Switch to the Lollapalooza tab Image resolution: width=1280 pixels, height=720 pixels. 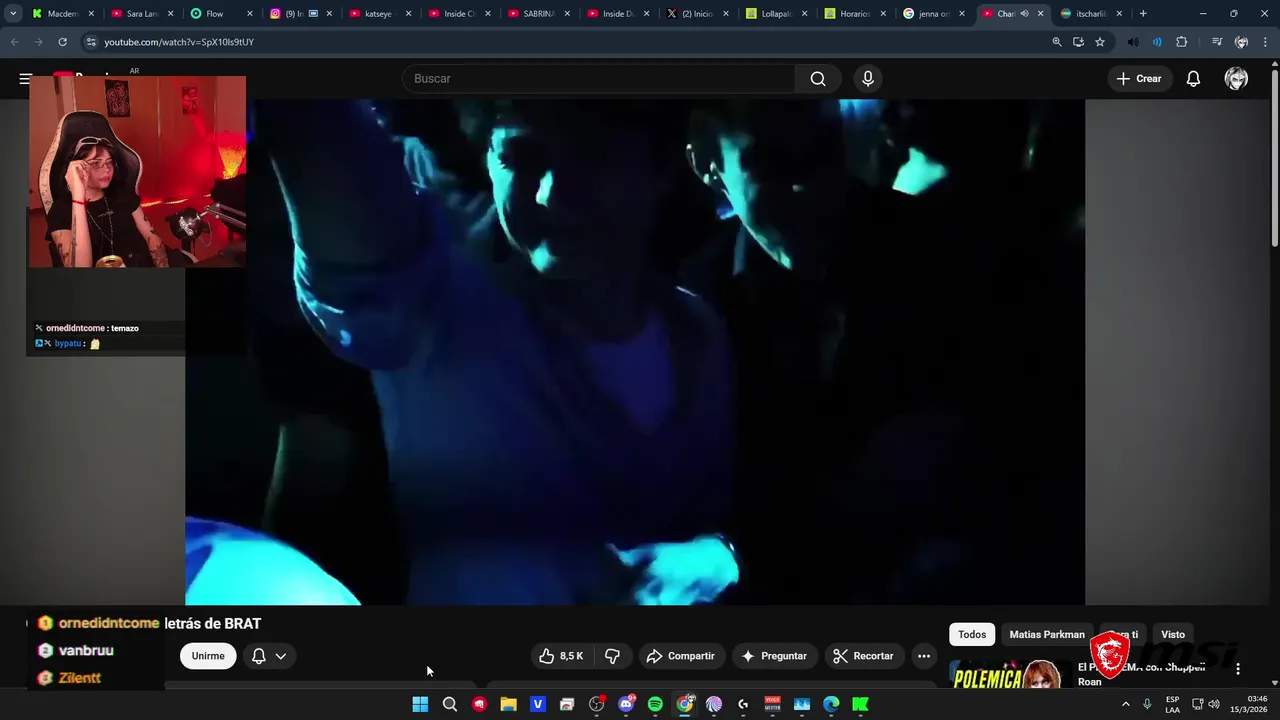[x=777, y=14]
